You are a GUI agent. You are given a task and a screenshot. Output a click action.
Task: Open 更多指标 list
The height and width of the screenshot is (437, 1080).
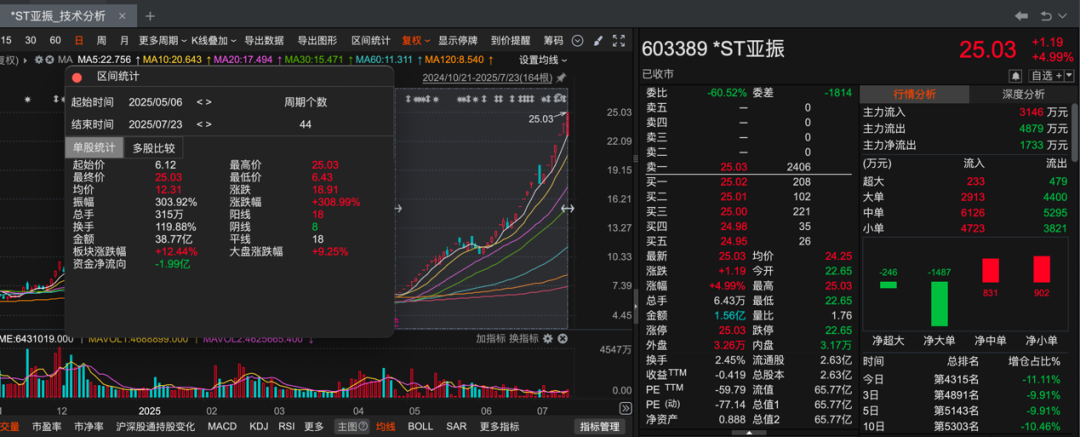pyautogui.click(x=499, y=427)
